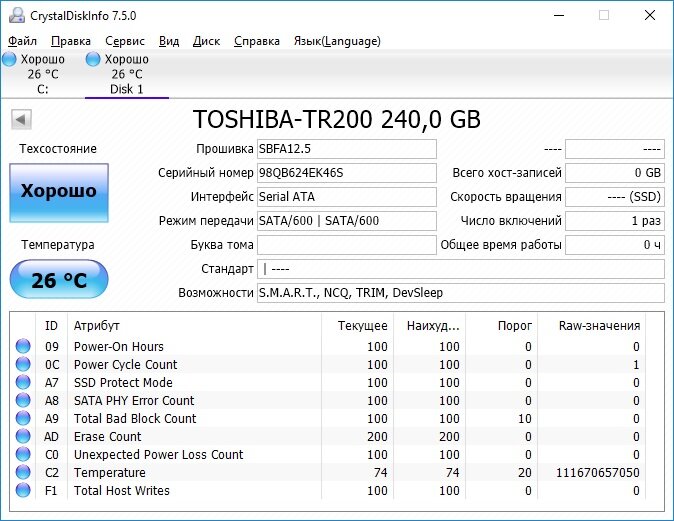Click the Техсостояние label
Screen dimensions: 674x521
58,149
